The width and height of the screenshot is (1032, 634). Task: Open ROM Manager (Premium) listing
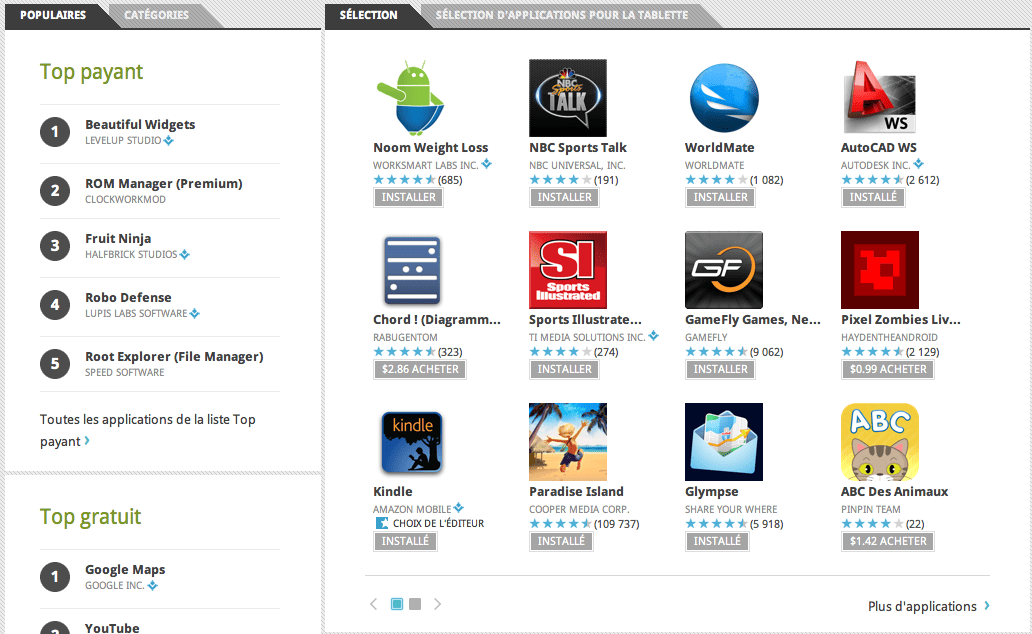pos(164,184)
